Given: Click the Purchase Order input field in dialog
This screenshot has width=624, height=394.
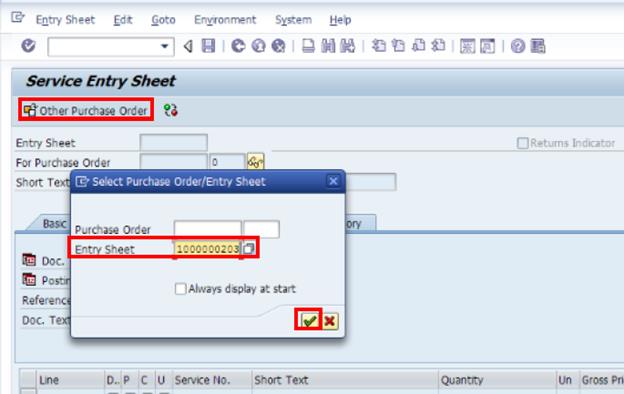Looking at the screenshot, I should coord(208,229).
